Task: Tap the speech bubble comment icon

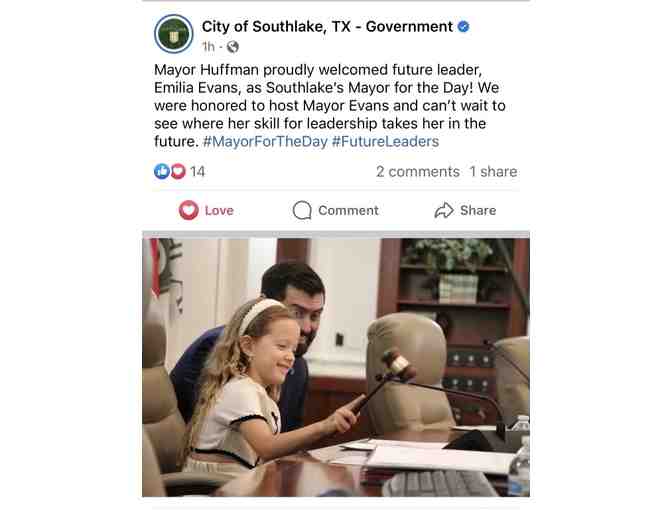Action: point(302,210)
